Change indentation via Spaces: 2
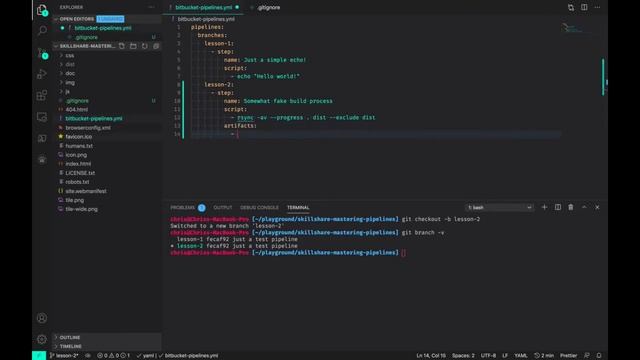Viewport: 640px width, 360px height. (463, 356)
